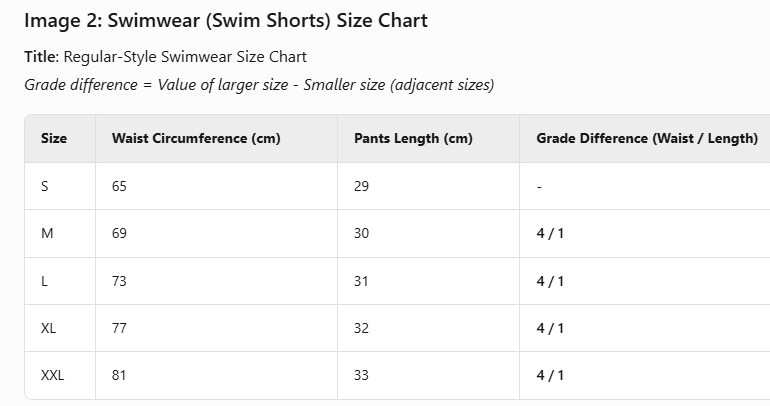Select the Grade Difference (Waist / Length) header
770x406 pixels.
coord(647,138)
